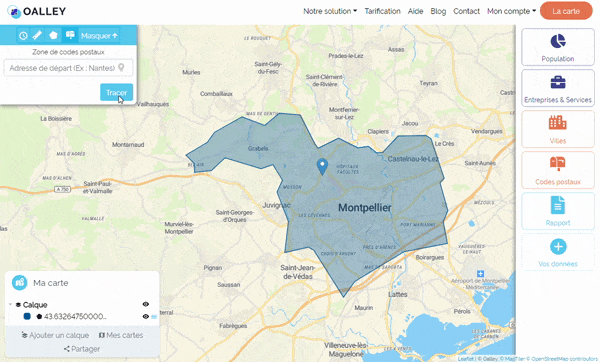This screenshot has height=362, width=600.
Task: Select the postal codes zone tool icon
Action: tap(70, 36)
